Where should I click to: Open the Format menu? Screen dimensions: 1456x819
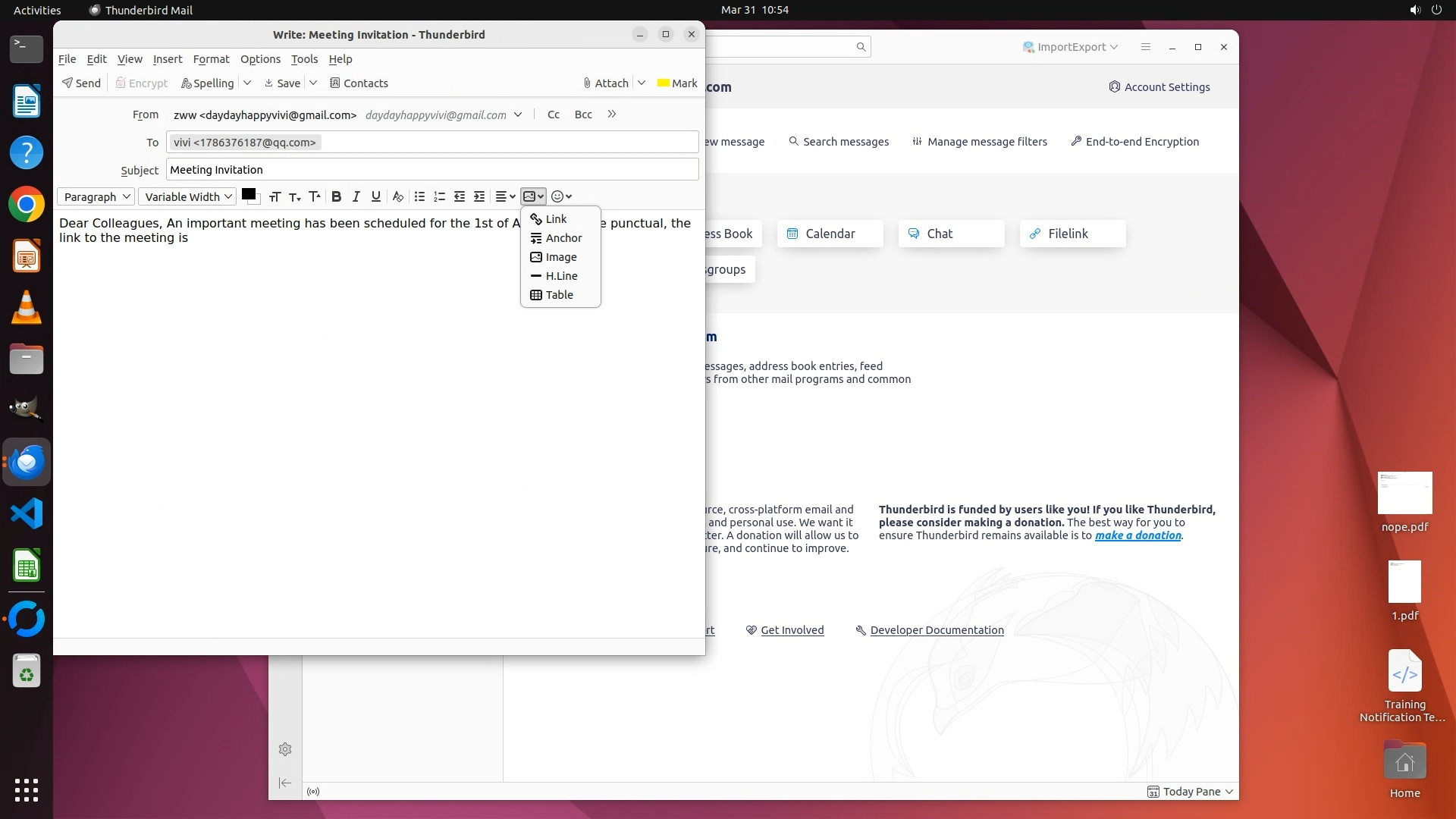[x=211, y=59]
